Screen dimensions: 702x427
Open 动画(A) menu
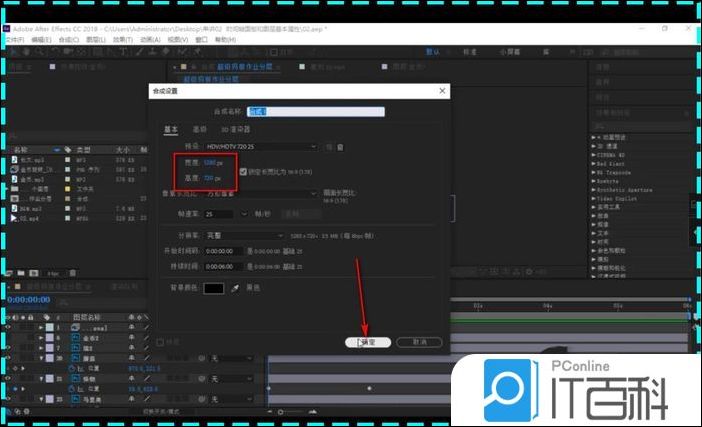pyautogui.click(x=150, y=40)
